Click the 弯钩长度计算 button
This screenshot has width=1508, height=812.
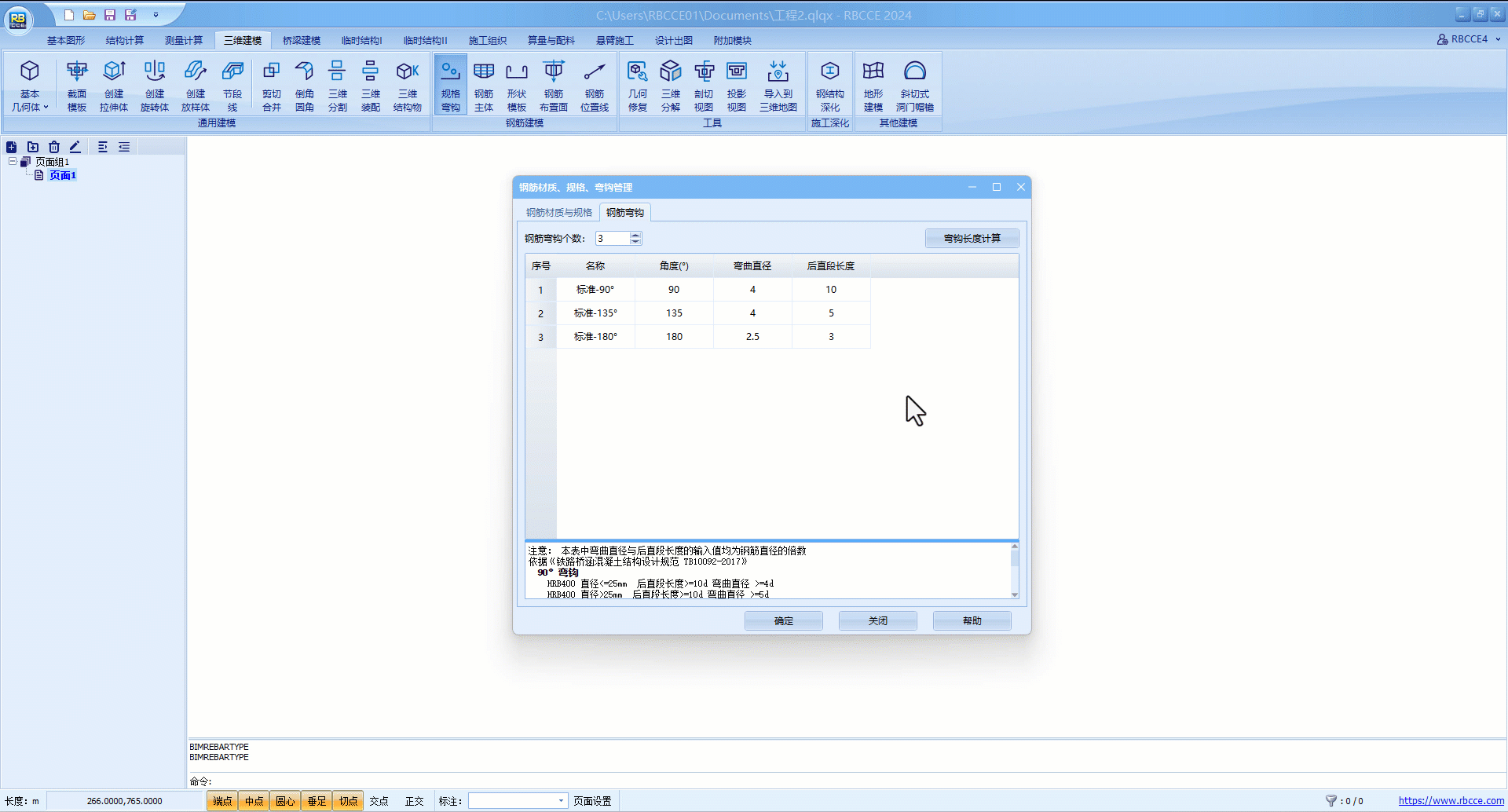[972, 239]
